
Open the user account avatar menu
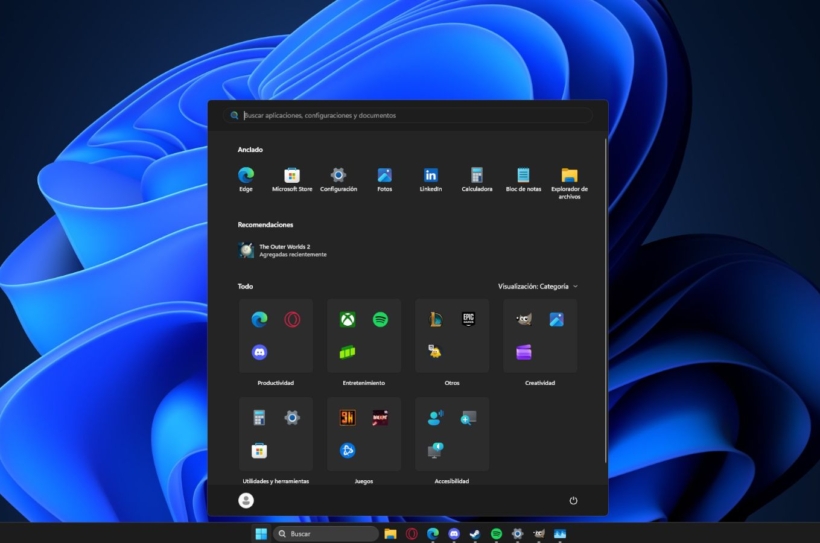(x=246, y=501)
